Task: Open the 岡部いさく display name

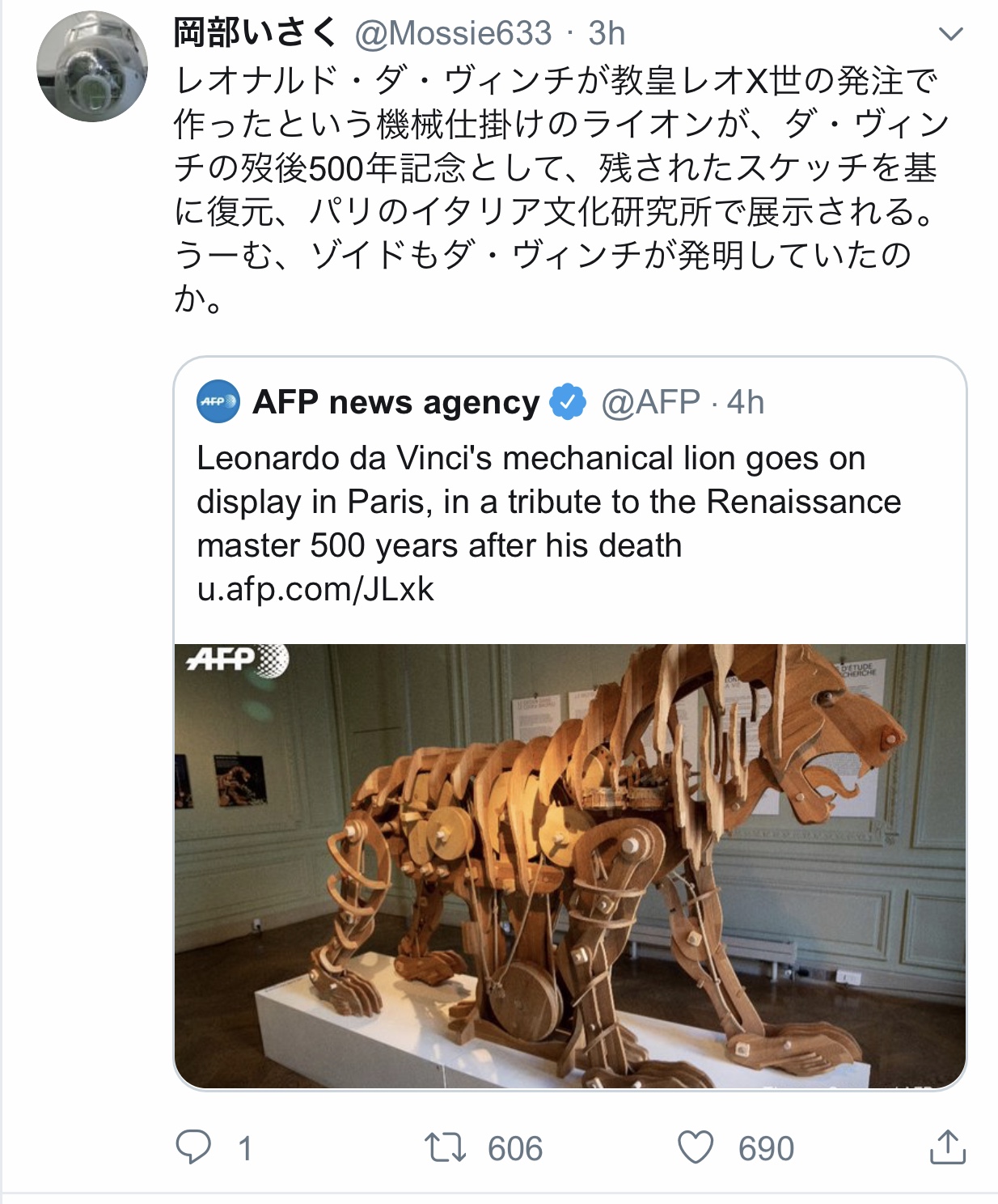Action: click(255, 33)
